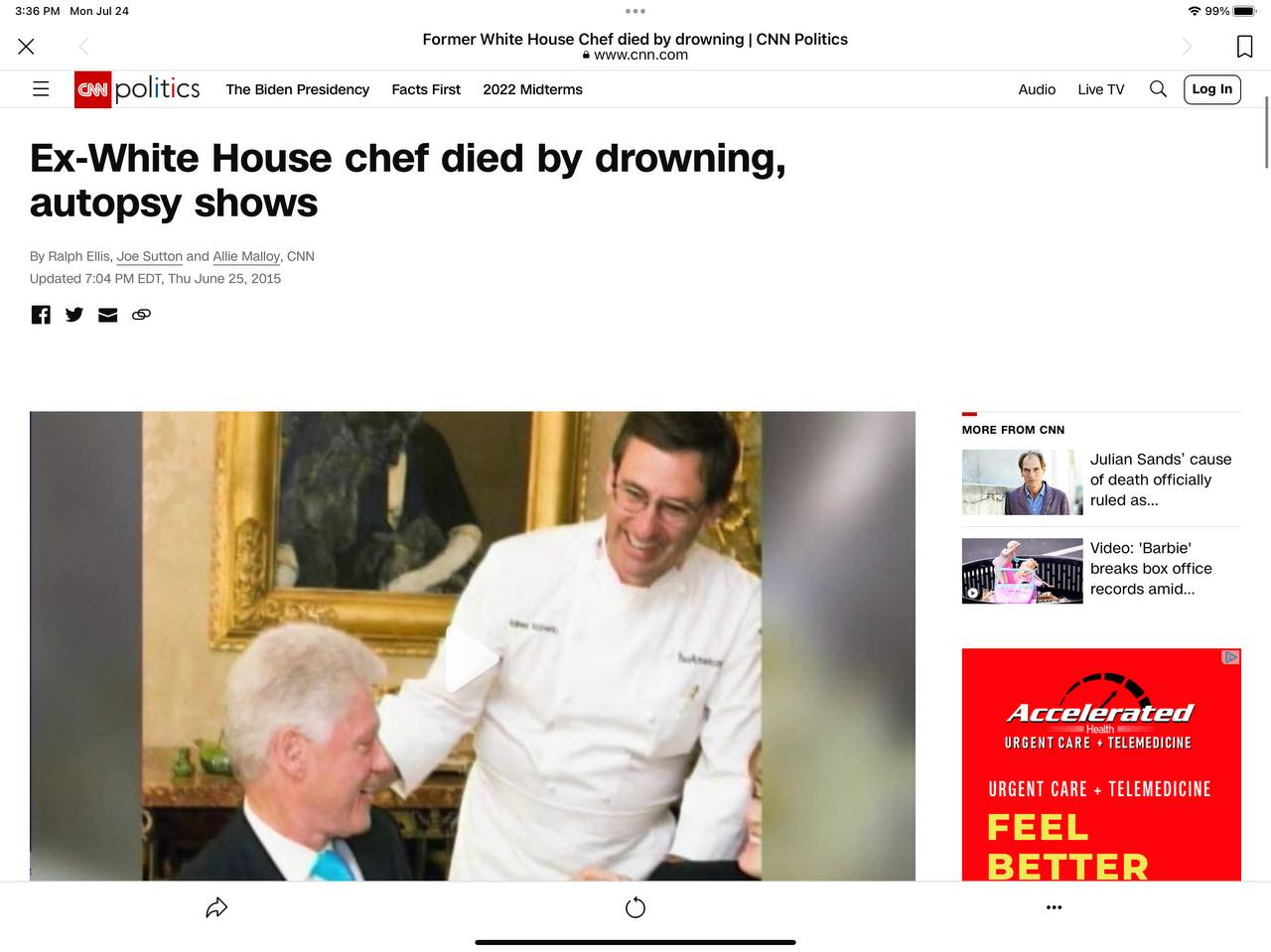Open the Facts First section
Viewport: 1271px width, 952px height.
coord(426,89)
